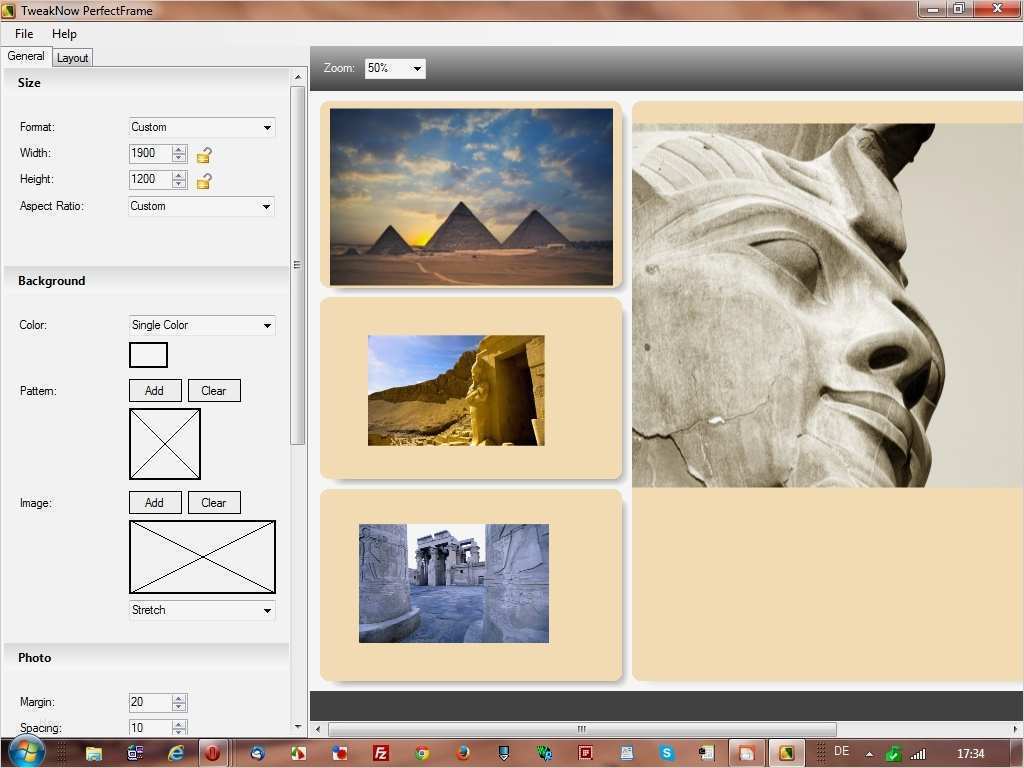
Task: Open the Stretch image mode dropdown
Action: 202,610
